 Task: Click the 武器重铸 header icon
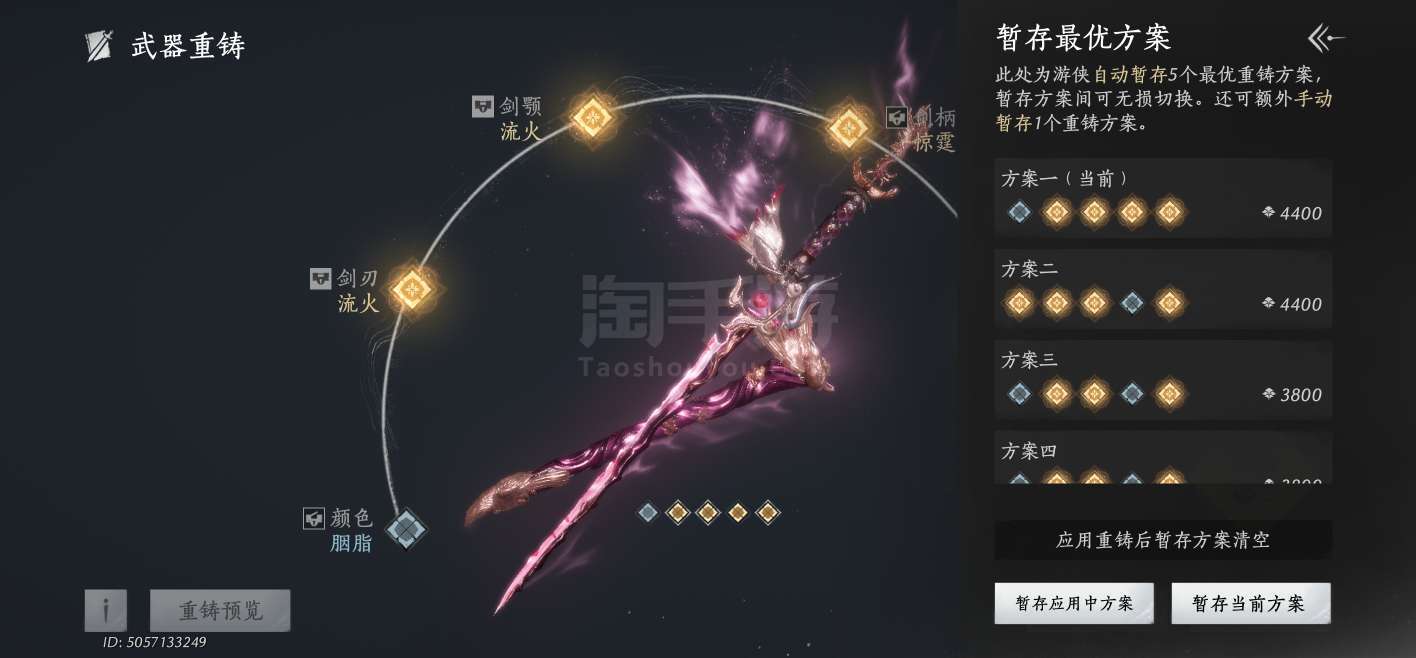(x=99, y=46)
